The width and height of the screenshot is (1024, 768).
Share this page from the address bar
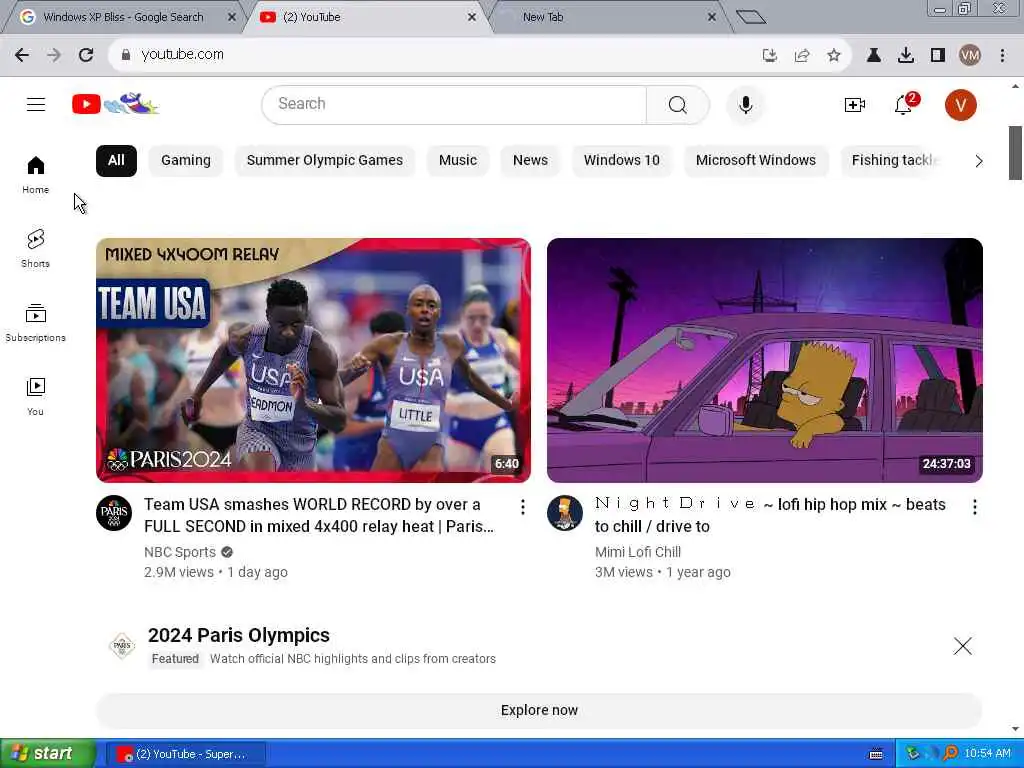point(802,56)
